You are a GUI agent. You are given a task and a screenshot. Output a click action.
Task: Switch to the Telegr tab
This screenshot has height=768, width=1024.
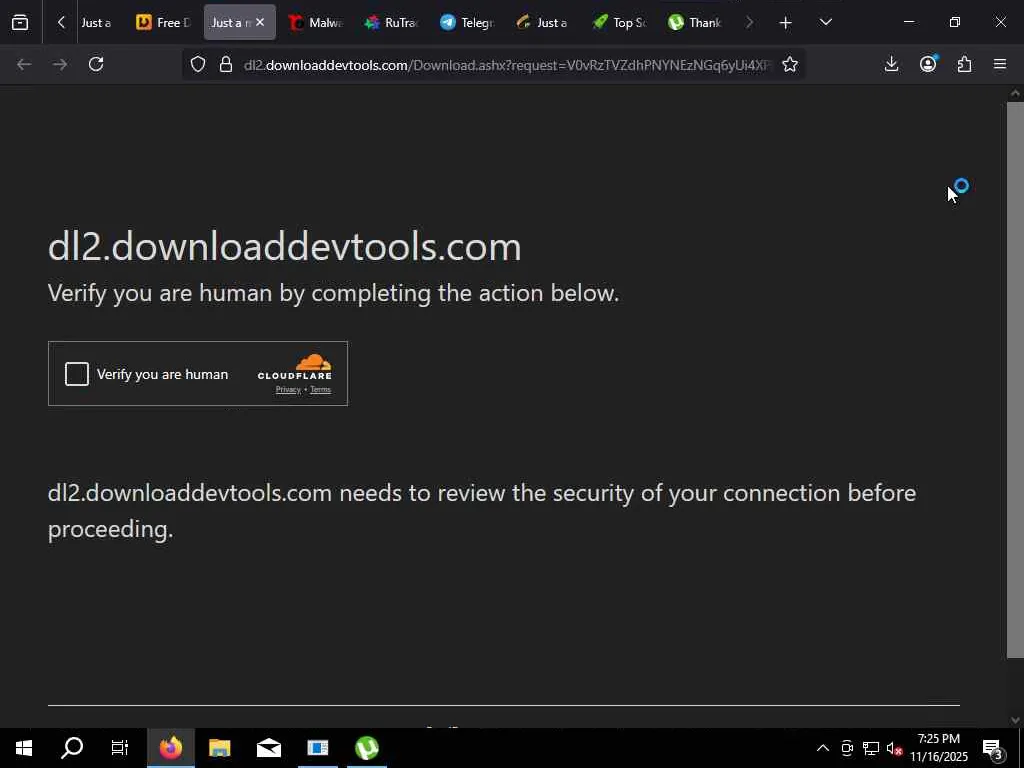467,23
